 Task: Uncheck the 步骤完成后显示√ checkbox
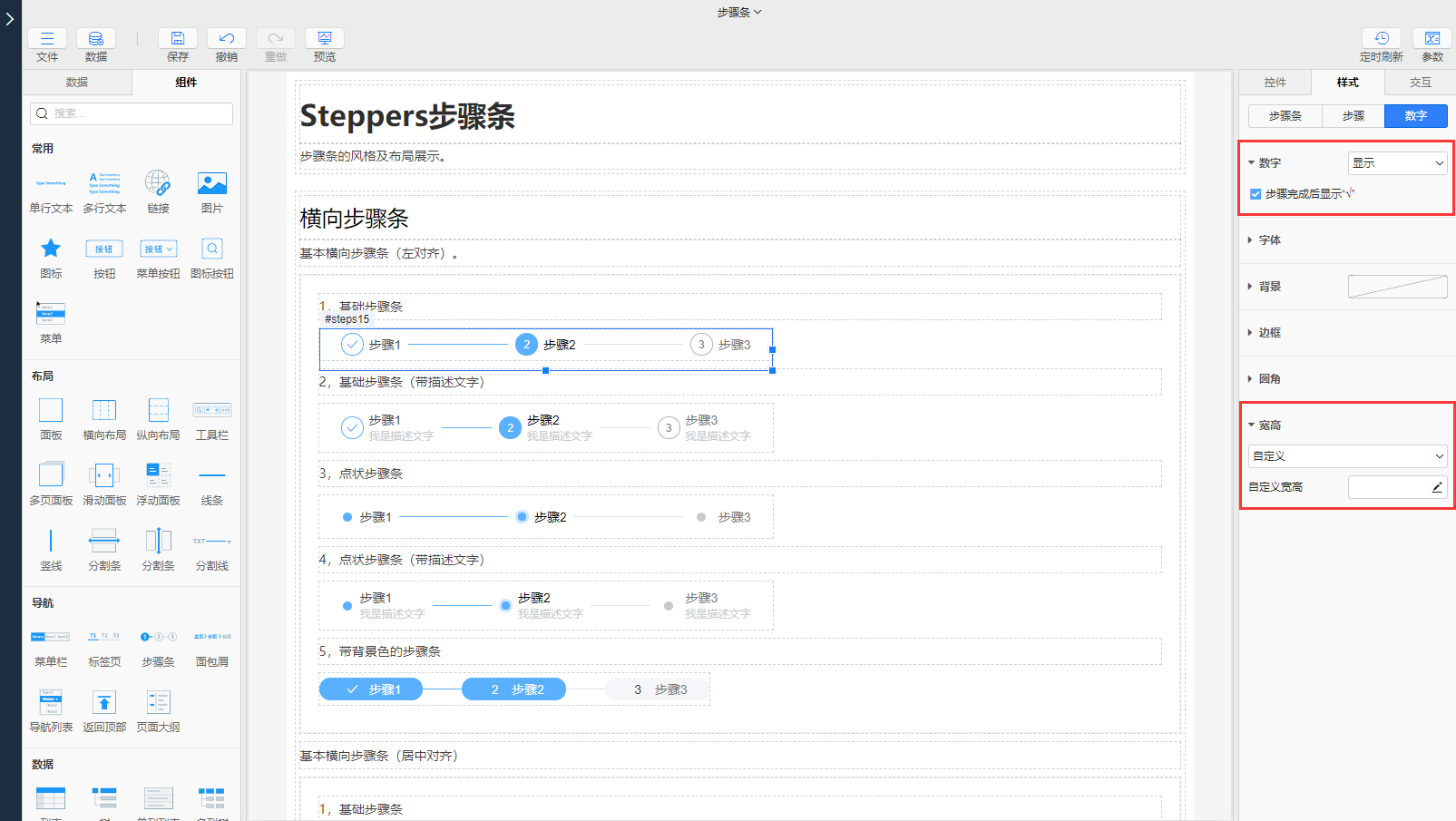click(x=1256, y=194)
